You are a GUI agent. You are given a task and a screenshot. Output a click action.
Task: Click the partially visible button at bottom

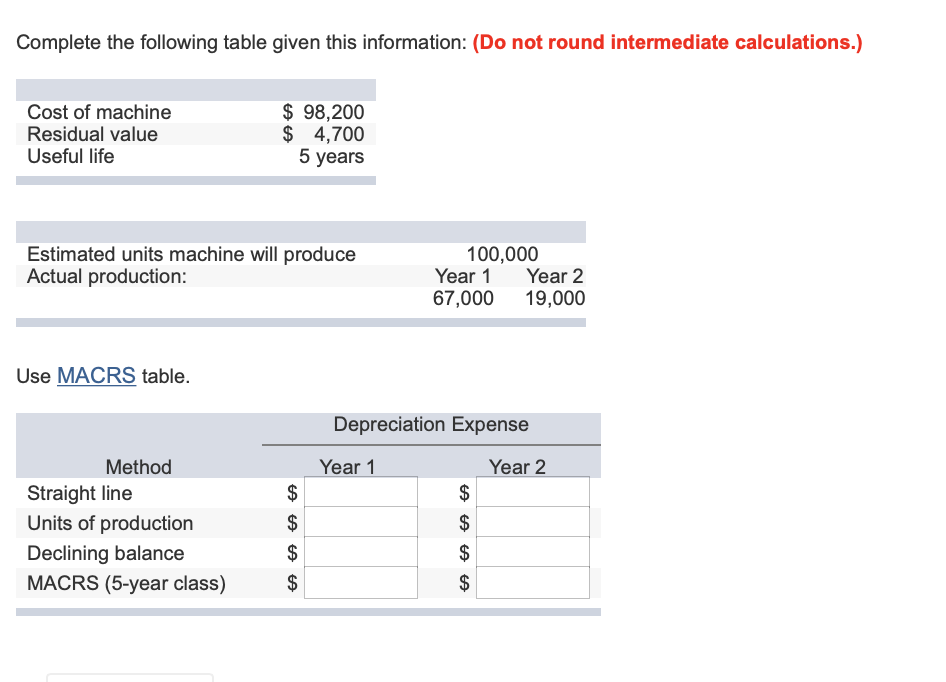[x=129, y=679]
